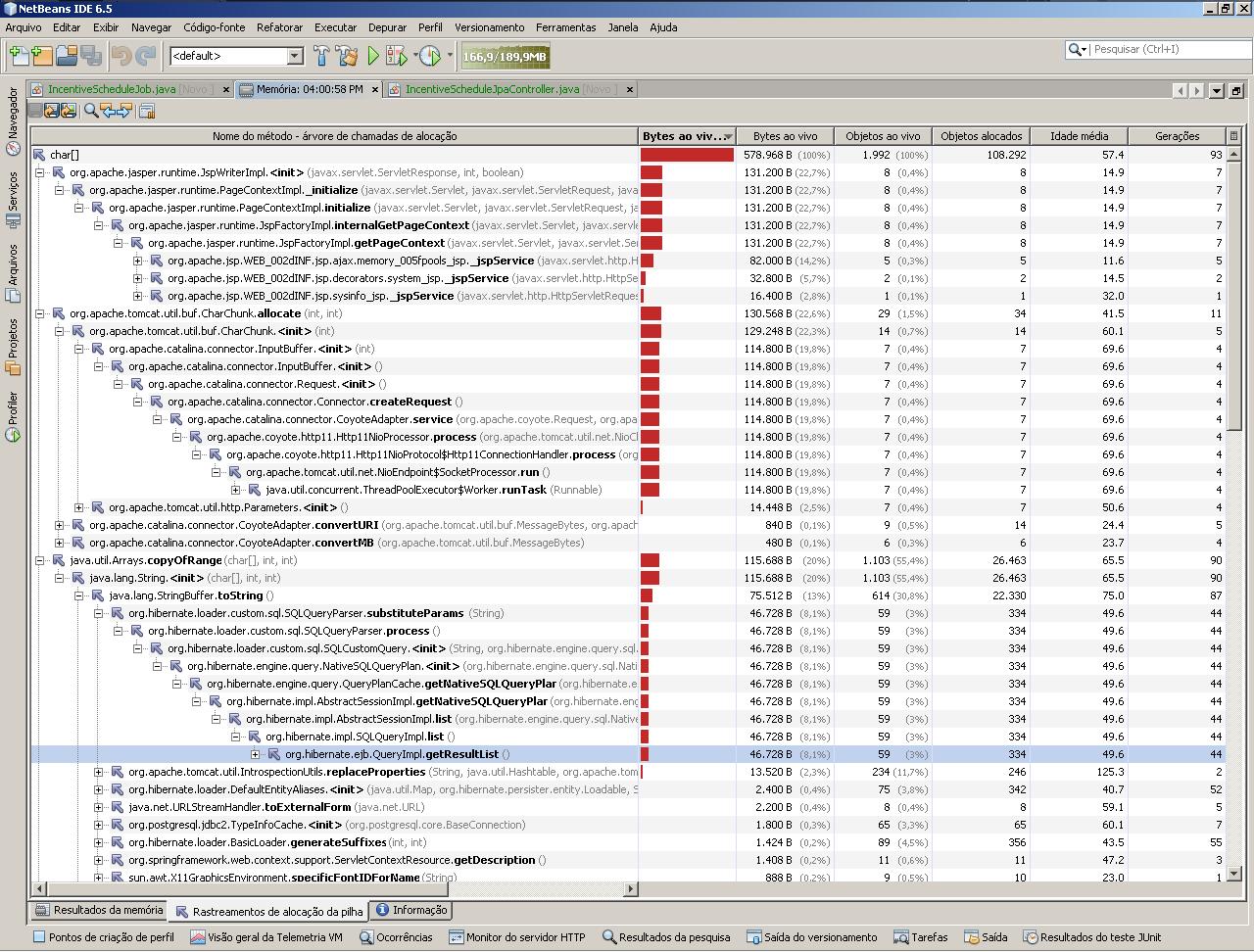This screenshot has width=1254, height=952.
Task: Click the Debug Main Project icon
Action: pyautogui.click(x=396, y=56)
